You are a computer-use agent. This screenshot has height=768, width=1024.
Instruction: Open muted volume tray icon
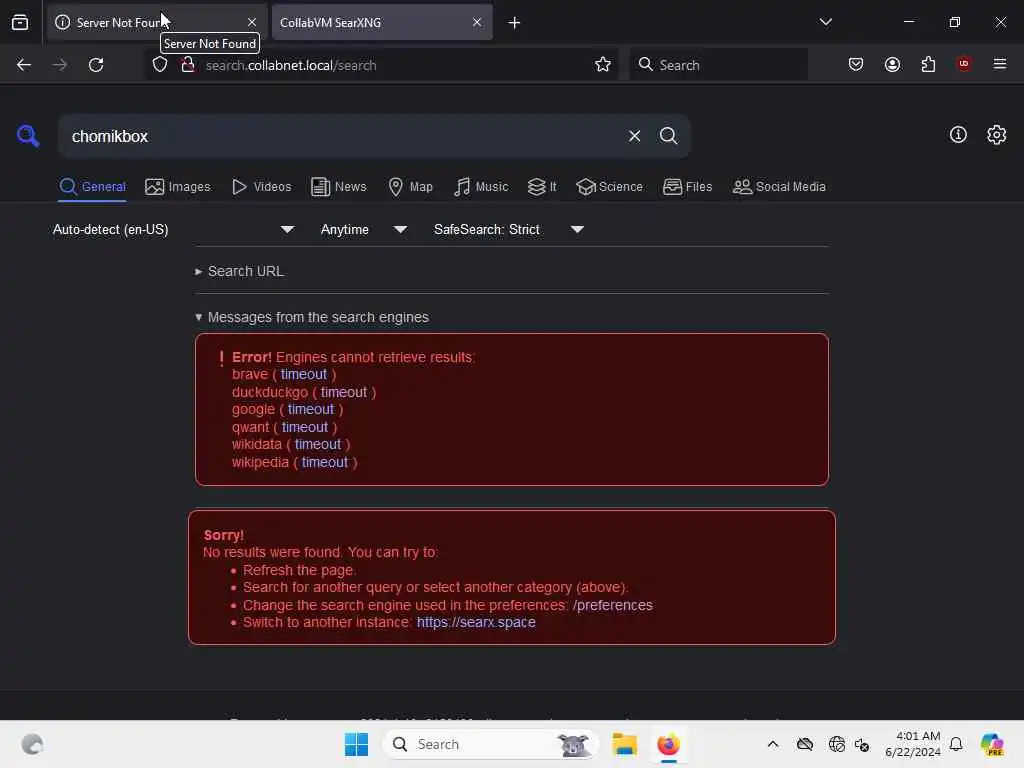[x=862, y=744]
